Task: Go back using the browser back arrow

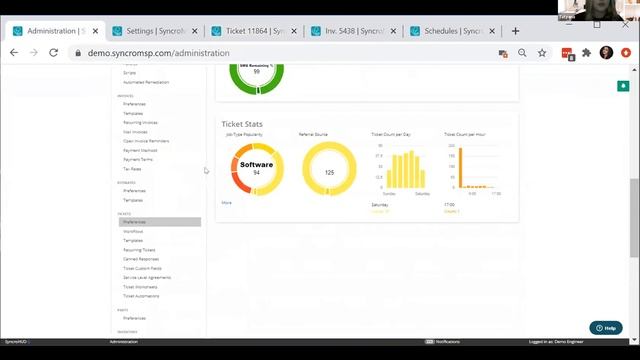Action: pyautogui.click(x=14, y=53)
